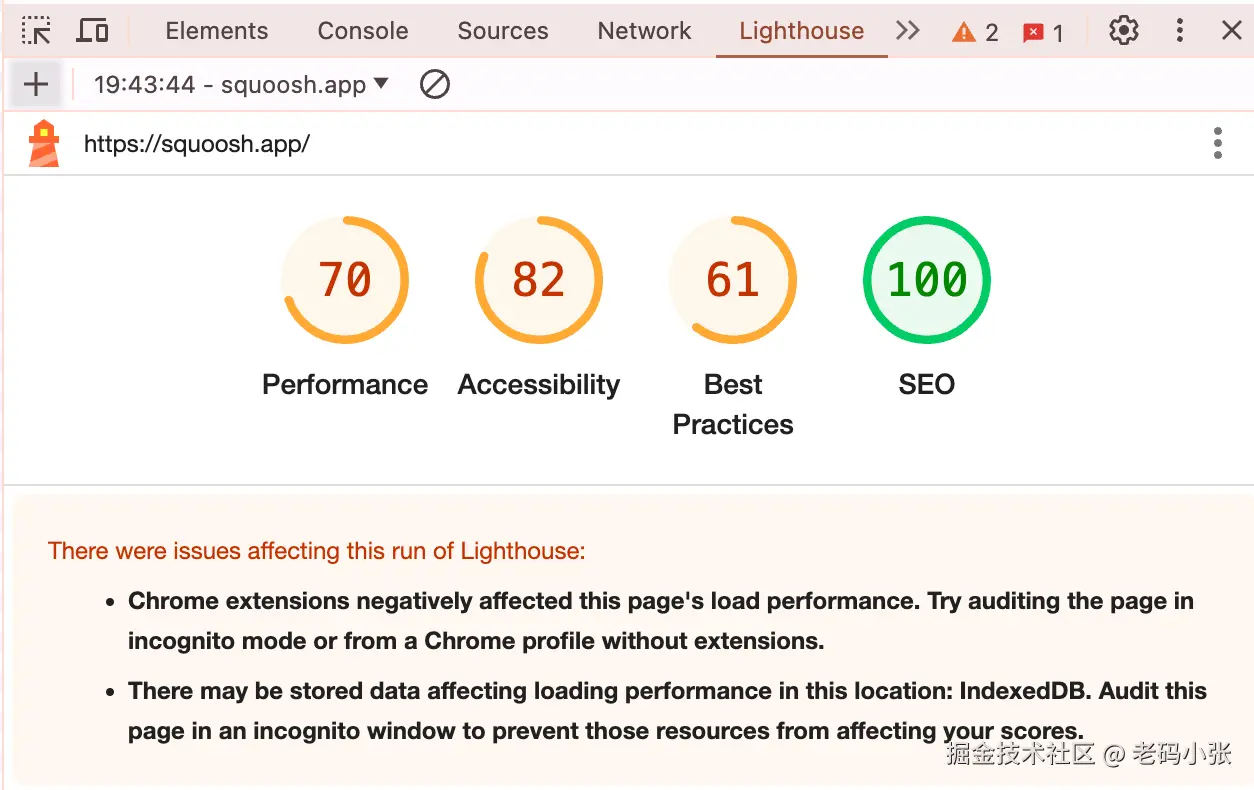Open DevTools settings gear
The width and height of the screenshot is (1254, 790).
click(1124, 31)
